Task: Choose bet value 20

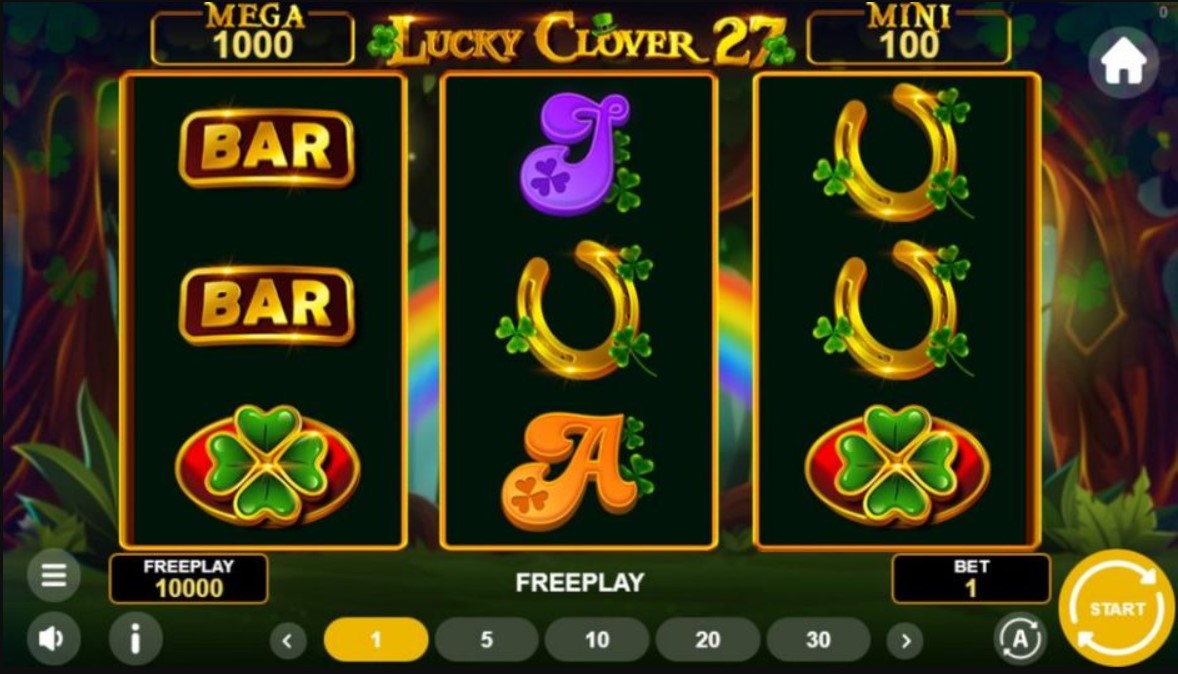Action: pos(708,639)
